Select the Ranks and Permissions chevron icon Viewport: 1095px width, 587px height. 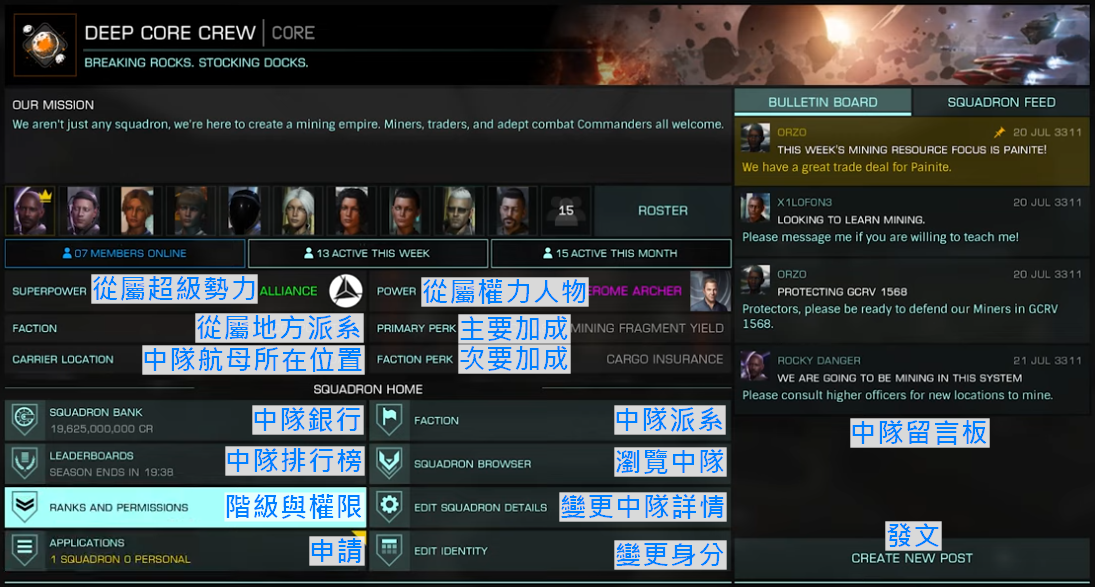point(25,506)
